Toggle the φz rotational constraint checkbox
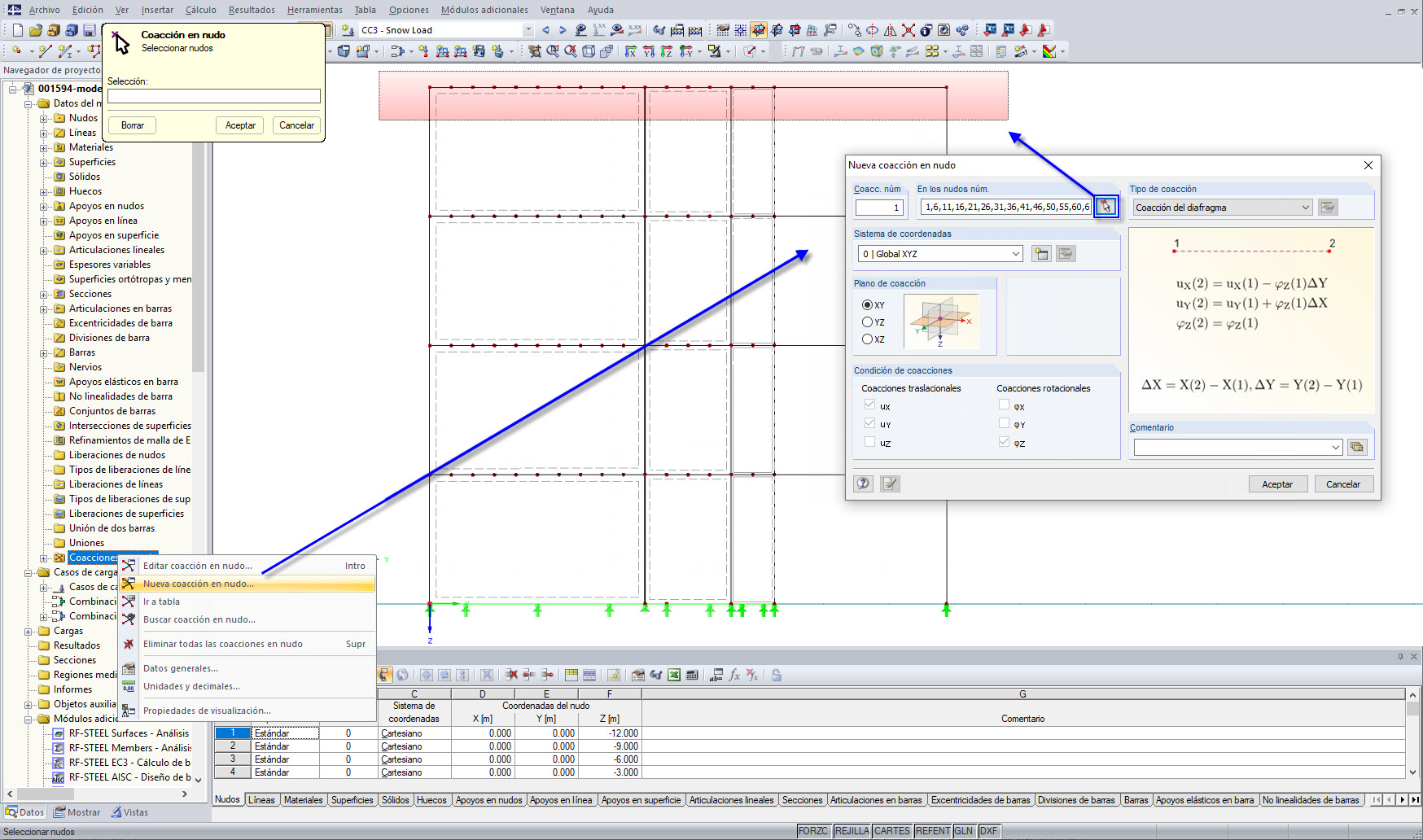Image resolution: width=1423 pixels, height=840 pixels. tap(1005, 442)
